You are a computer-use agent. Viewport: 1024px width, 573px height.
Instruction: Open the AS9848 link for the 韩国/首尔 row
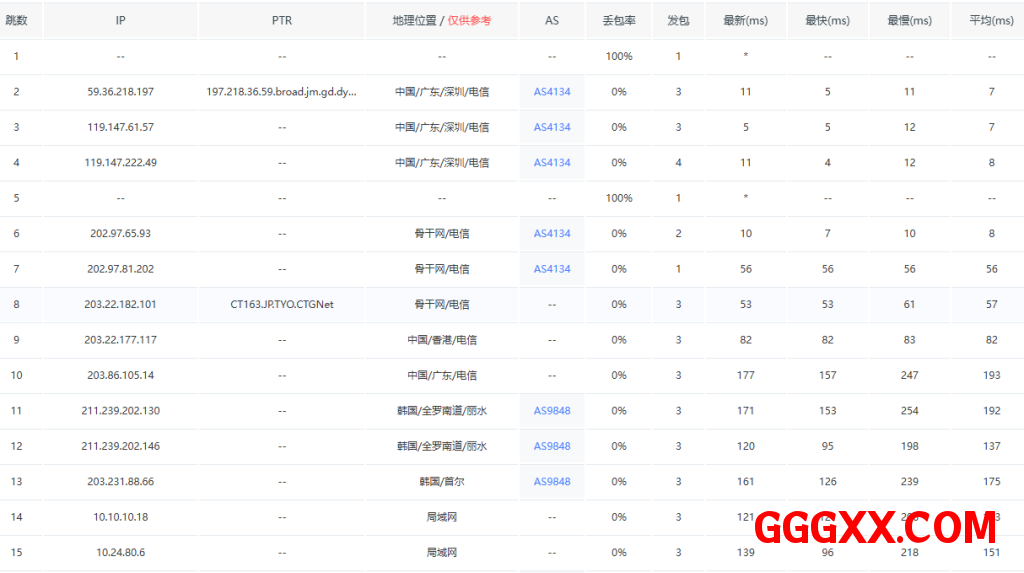point(551,482)
